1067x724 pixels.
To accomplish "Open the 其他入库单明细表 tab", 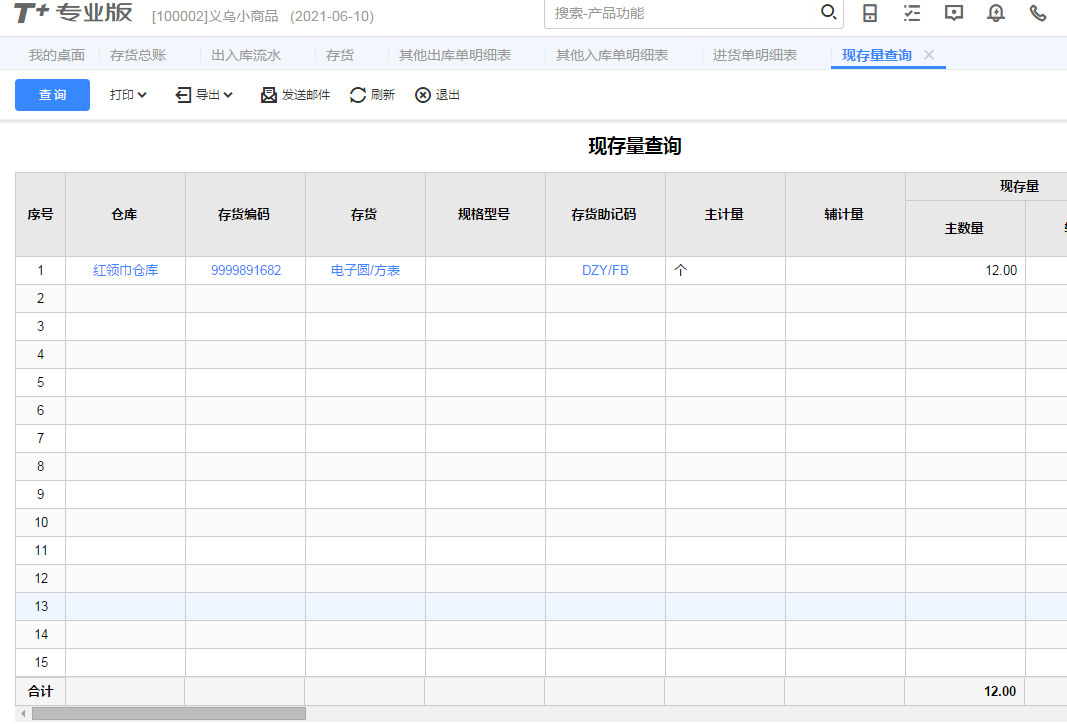I will [x=612, y=55].
